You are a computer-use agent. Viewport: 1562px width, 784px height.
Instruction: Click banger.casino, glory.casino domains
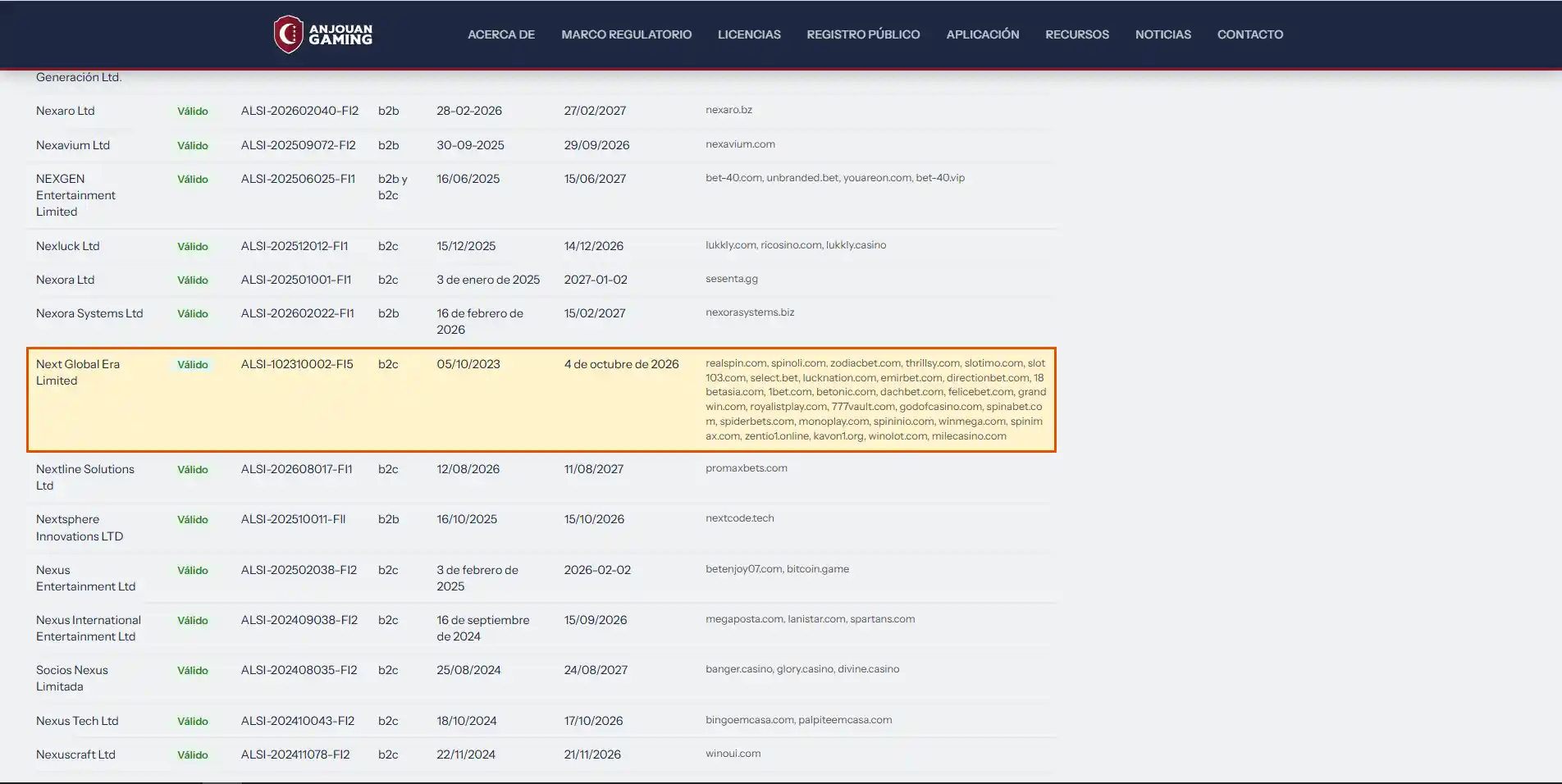tap(802, 669)
